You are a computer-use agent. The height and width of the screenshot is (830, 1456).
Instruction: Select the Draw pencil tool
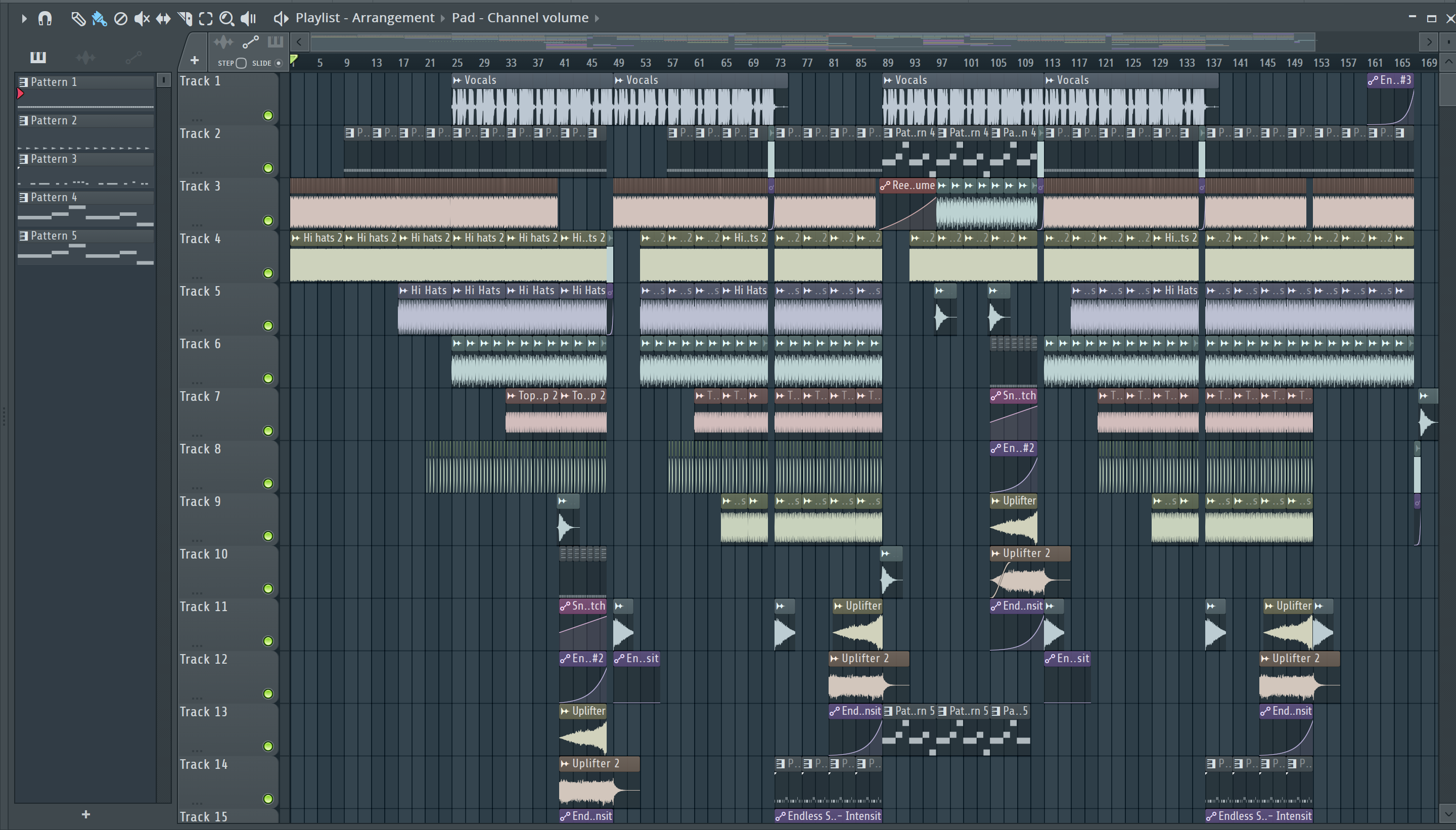78,19
